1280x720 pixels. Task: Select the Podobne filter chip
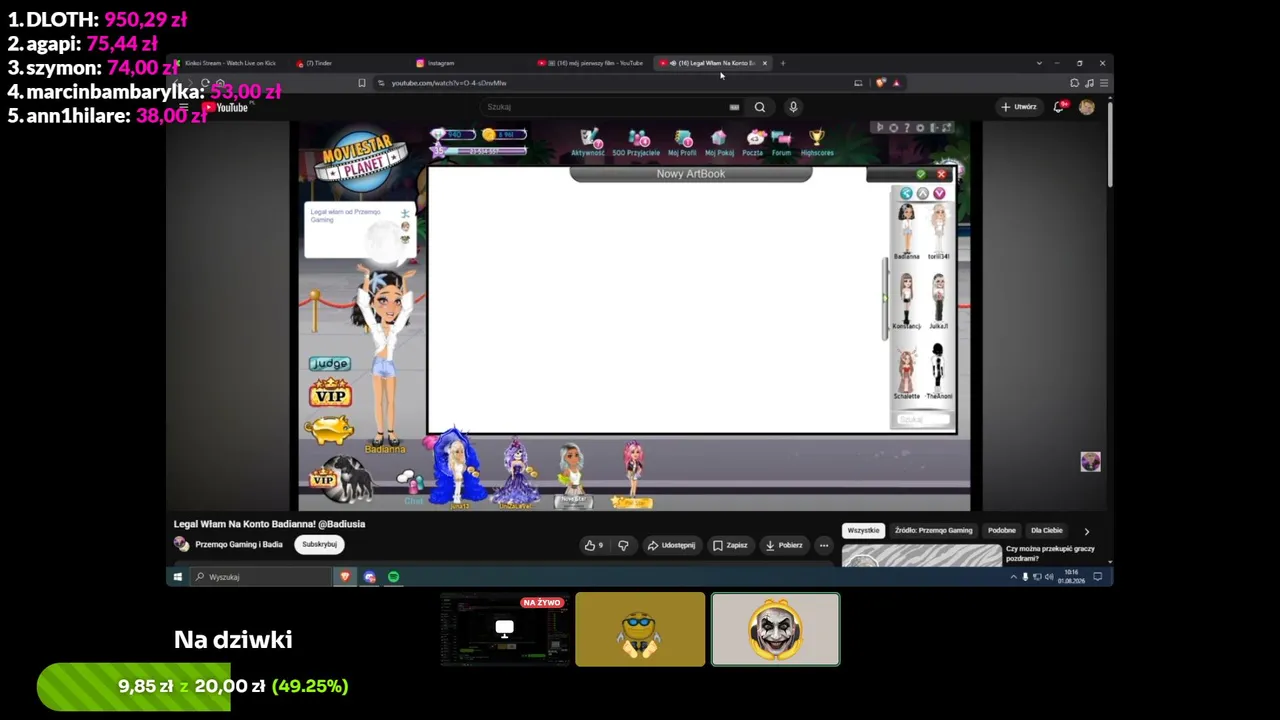[x=1001, y=531]
